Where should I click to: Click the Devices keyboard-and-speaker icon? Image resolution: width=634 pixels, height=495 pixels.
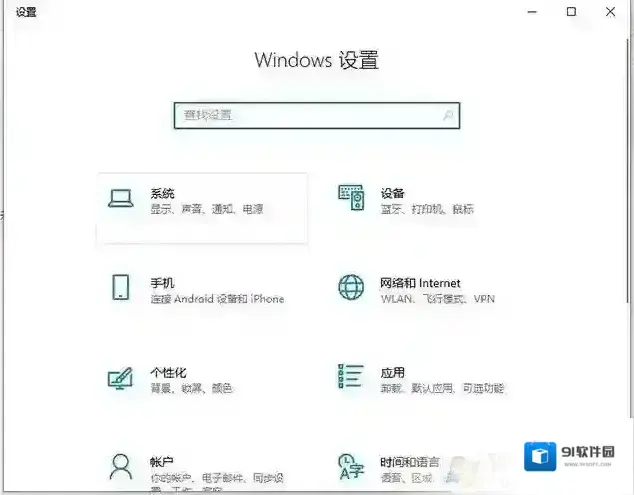[x=351, y=199]
